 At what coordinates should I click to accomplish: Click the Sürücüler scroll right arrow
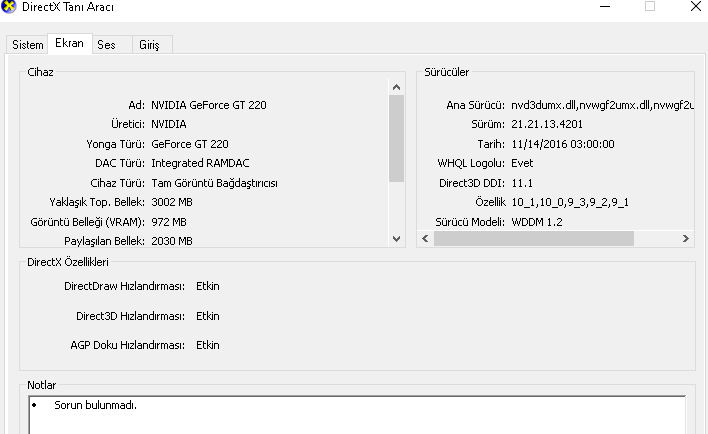point(685,238)
